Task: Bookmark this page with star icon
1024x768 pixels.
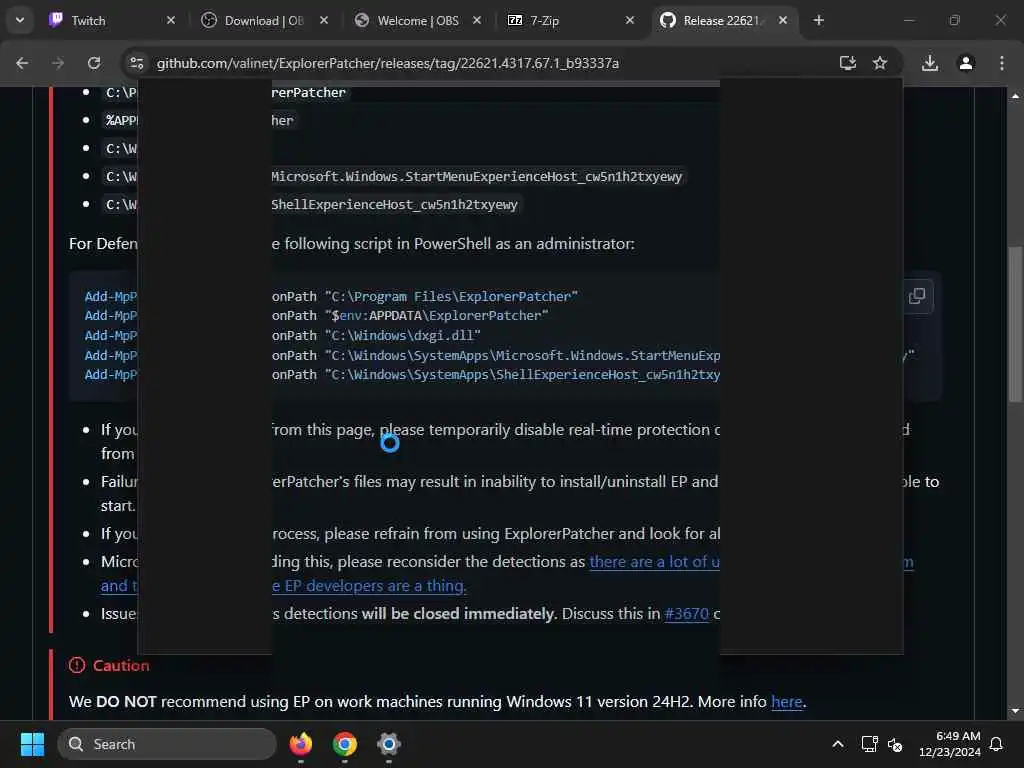Action: [x=880, y=63]
